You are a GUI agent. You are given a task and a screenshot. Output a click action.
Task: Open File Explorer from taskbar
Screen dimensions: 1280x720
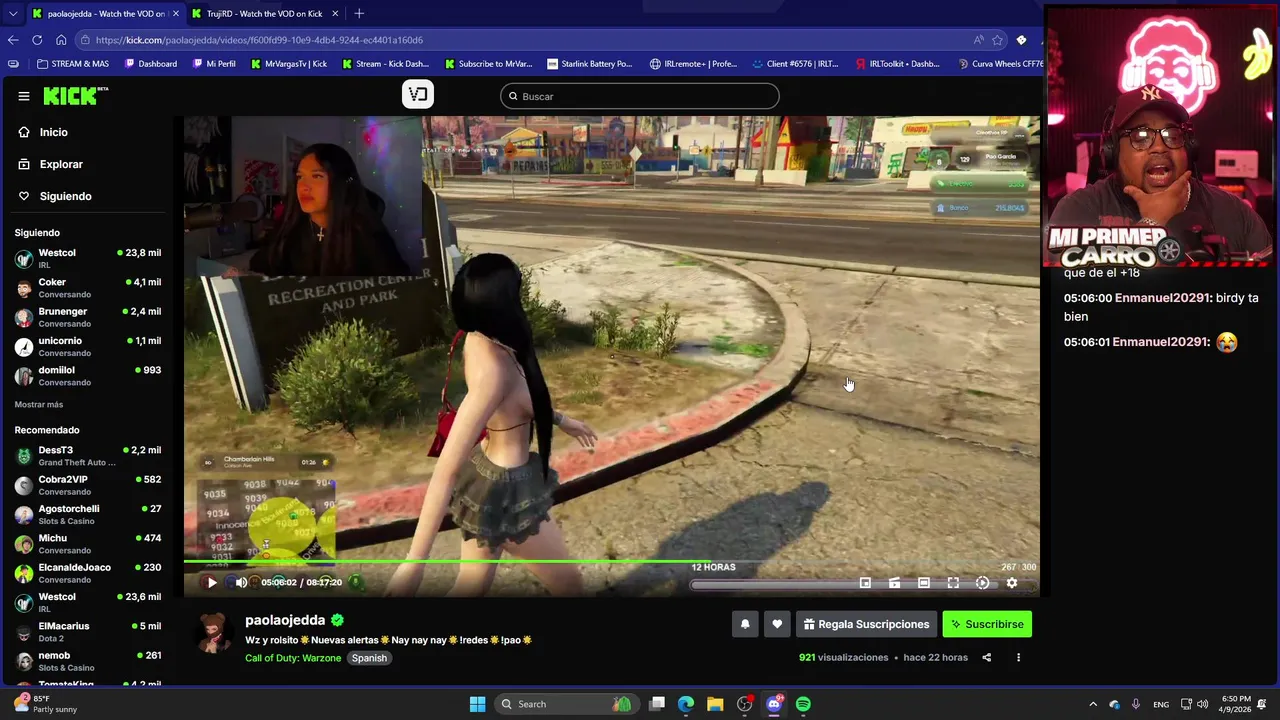tap(715, 704)
